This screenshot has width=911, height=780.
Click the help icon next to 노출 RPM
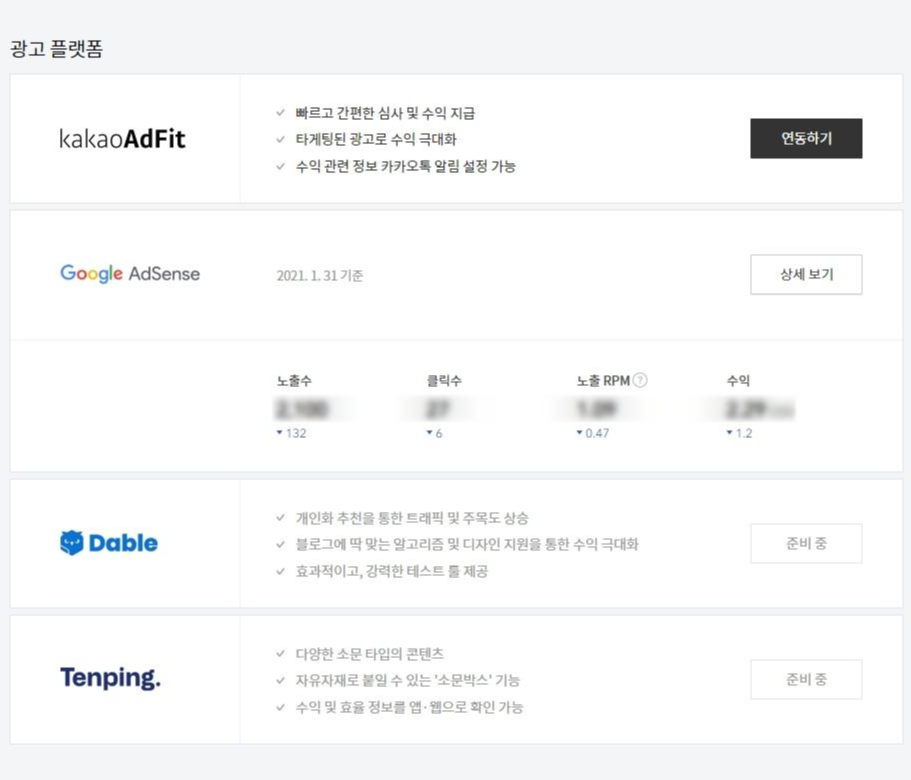click(x=640, y=380)
